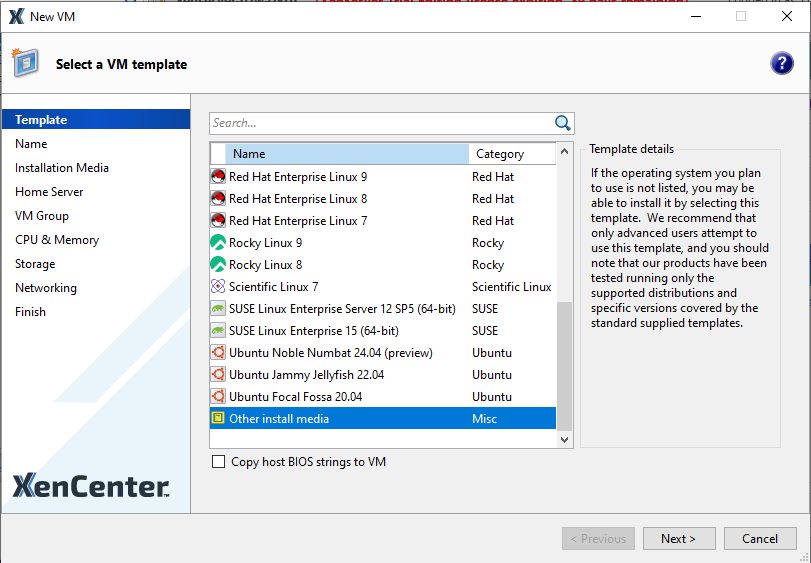Click the Other install media icon
This screenshot has height=563, width=811.
218,418
